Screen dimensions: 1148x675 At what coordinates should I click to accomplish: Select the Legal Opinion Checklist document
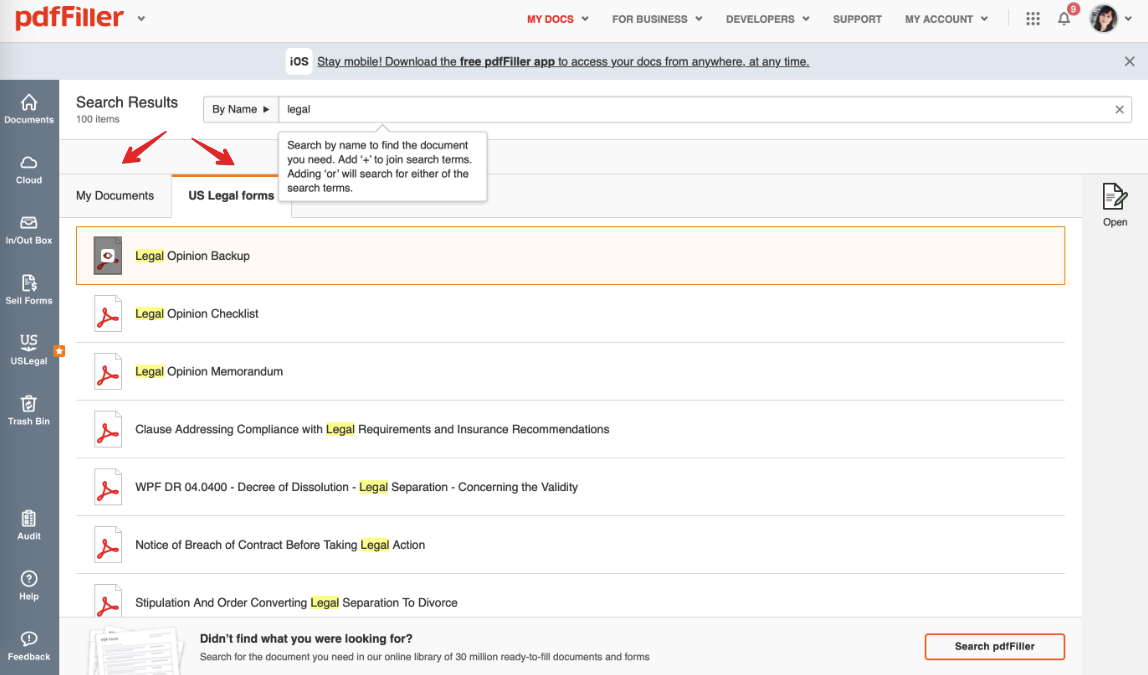coord(197,314)
